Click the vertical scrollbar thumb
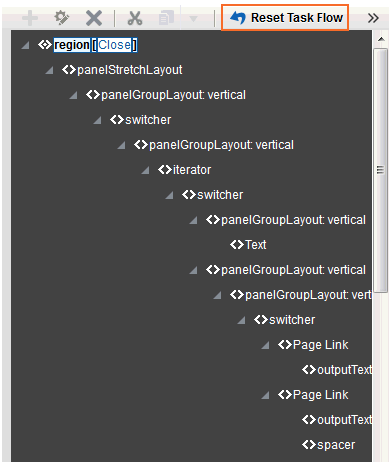This screenshot has width=389, height=462. (380, 170)
